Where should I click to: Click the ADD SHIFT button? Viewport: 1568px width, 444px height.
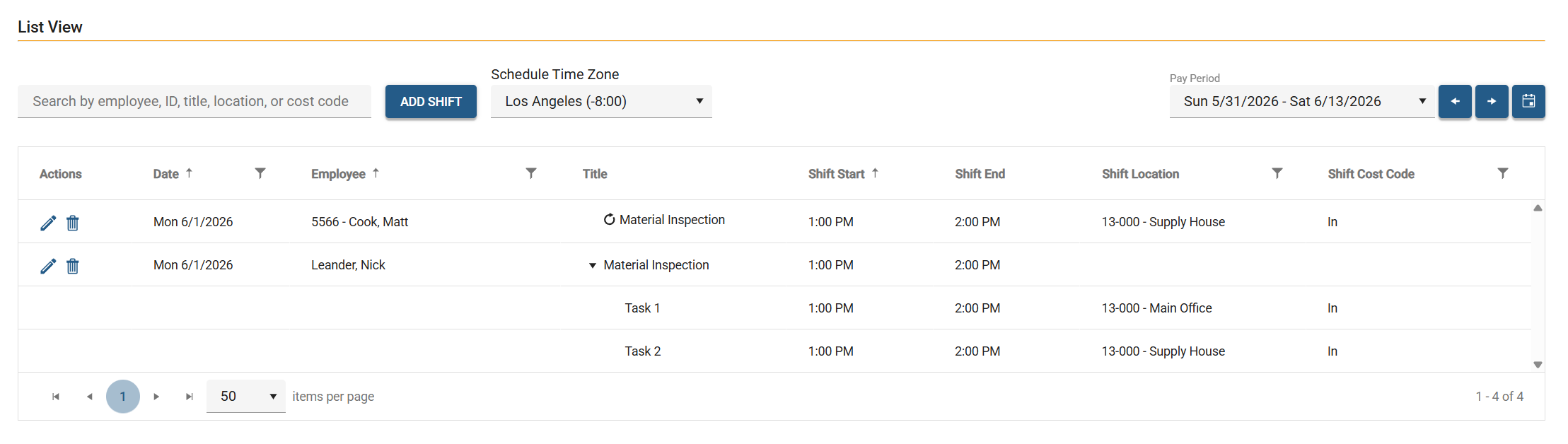point(431,101)
